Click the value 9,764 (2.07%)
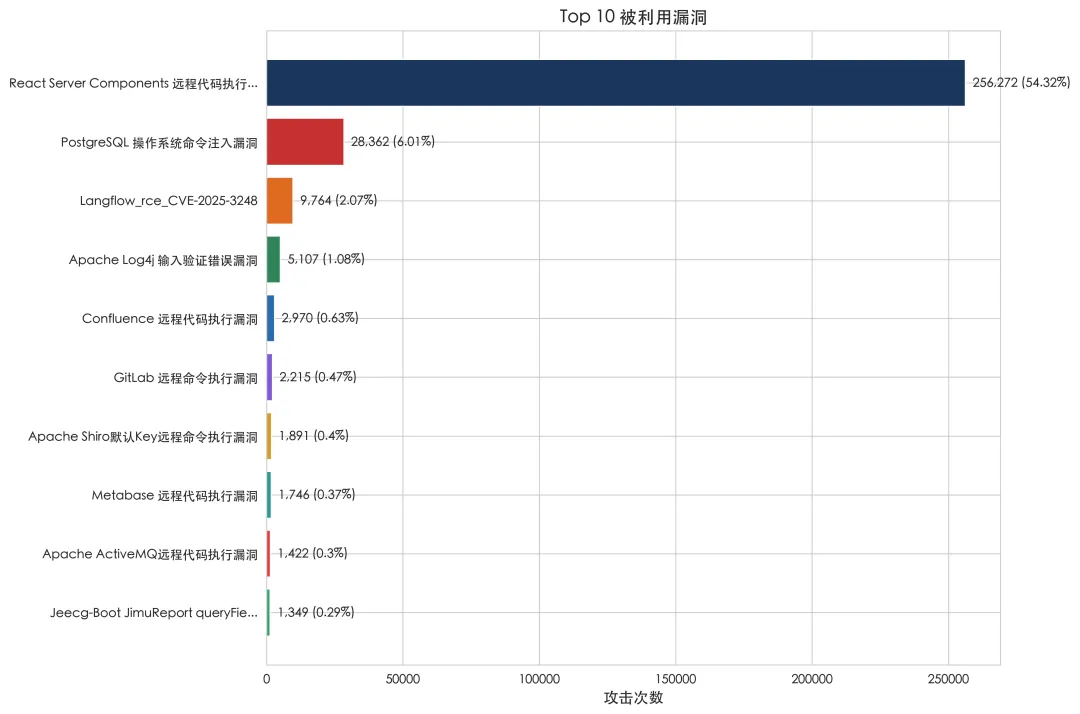This screenshot has width=1080, height=714. pos(338,200)
